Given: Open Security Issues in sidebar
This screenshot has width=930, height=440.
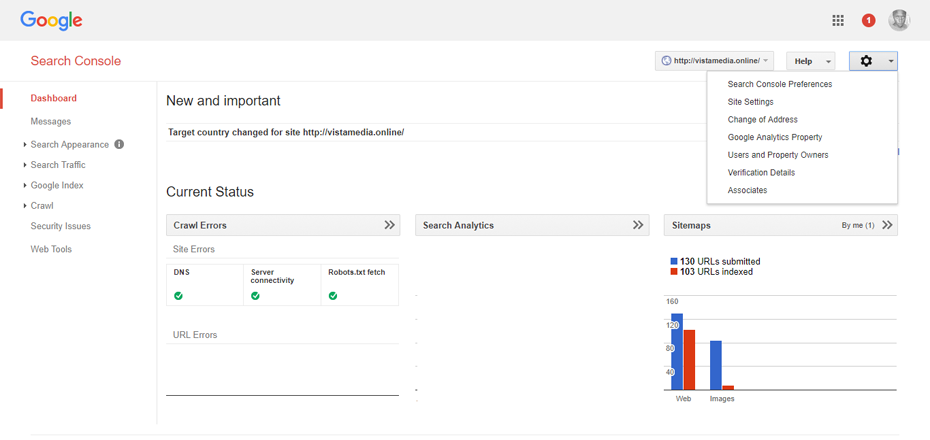Looking at the screenshot, I should coord(60,226).
